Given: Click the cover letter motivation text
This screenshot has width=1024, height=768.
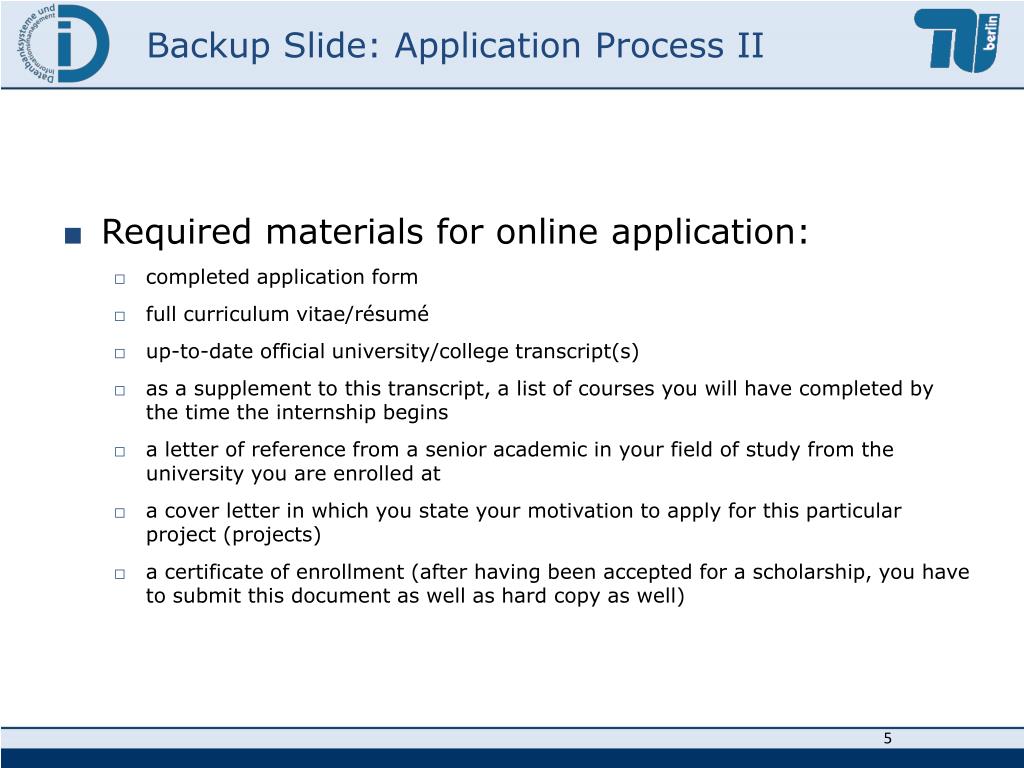Looking at the screenshot, I should pyautogui.click(x=523, y=523).
